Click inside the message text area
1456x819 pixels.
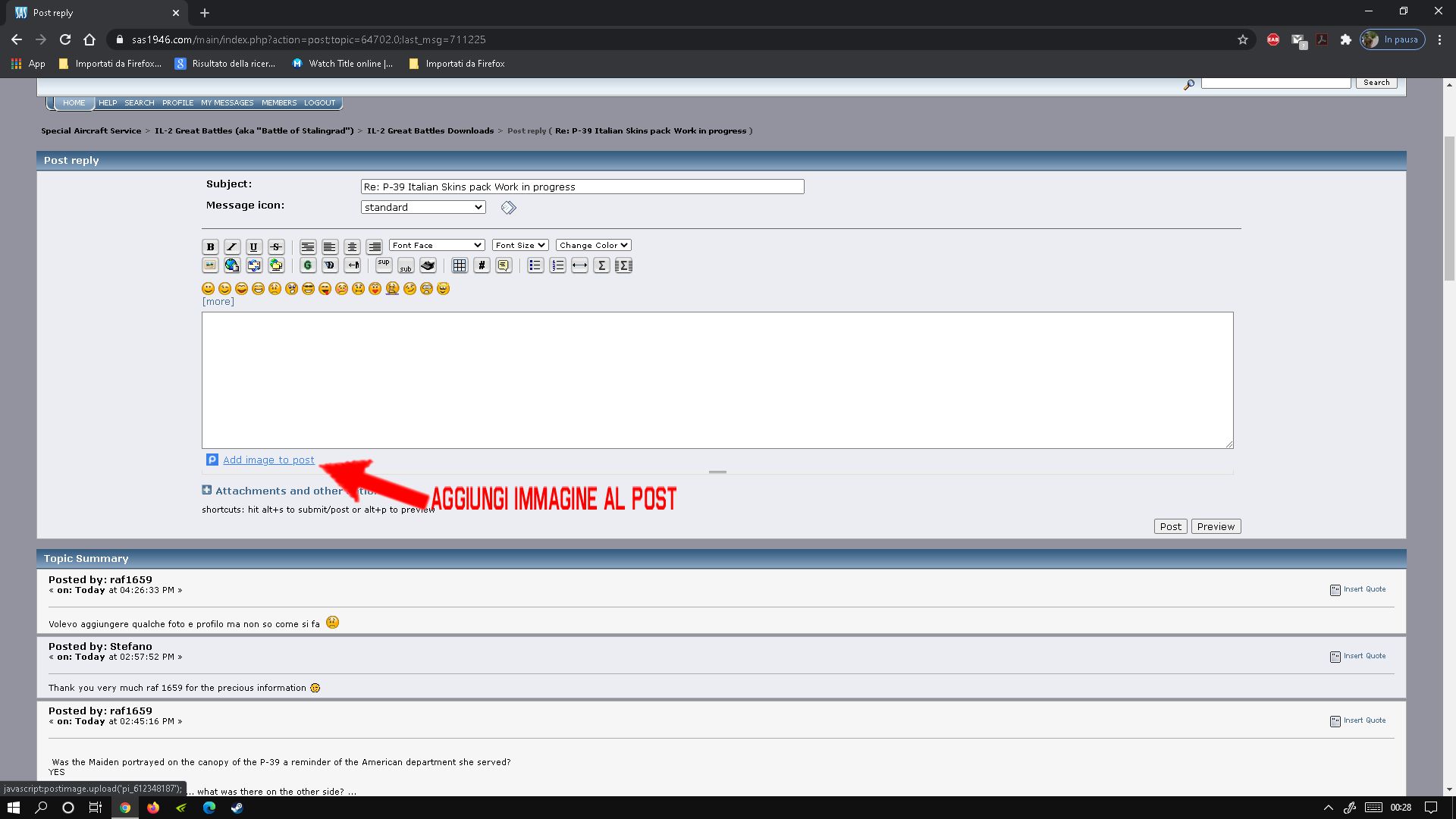pos(717,379)
